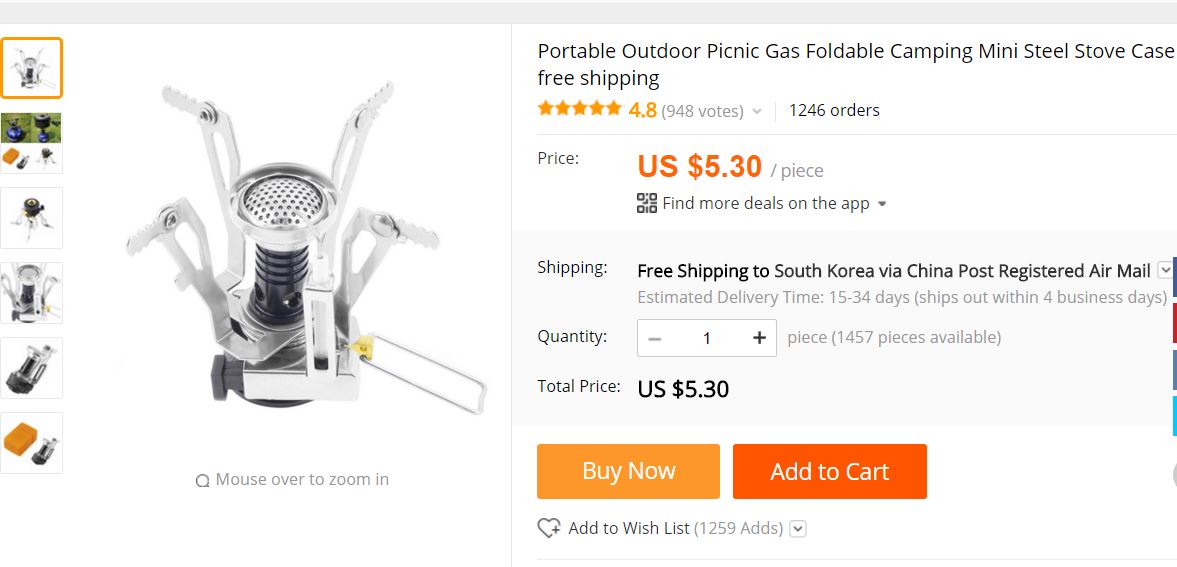This screenshot has width=1177, height=567.
Task: Expand 'Find more deals on the app' arrow
Action: click(x=882, y=204)
